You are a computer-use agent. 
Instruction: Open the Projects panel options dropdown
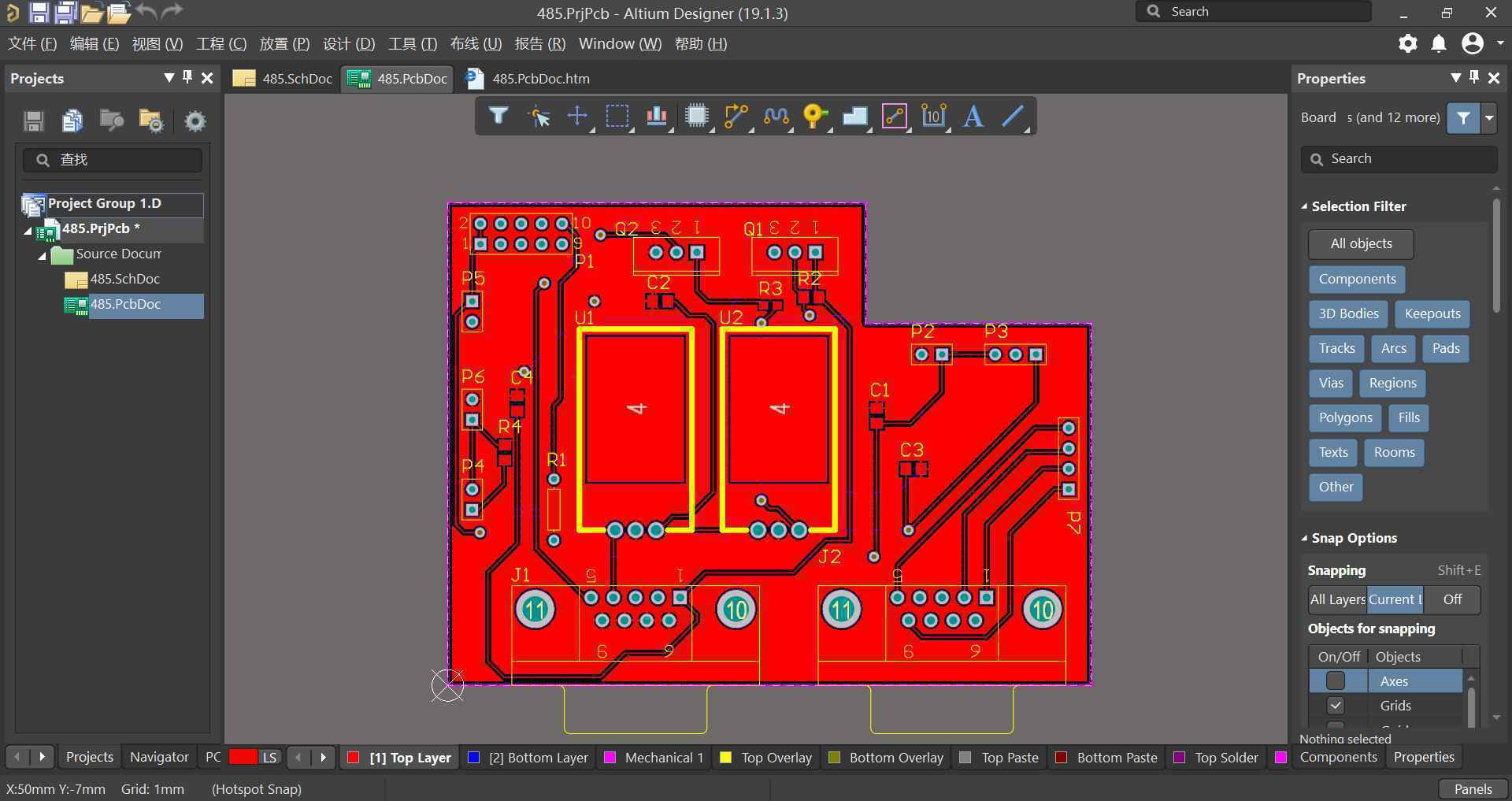(x=169, y=77)
